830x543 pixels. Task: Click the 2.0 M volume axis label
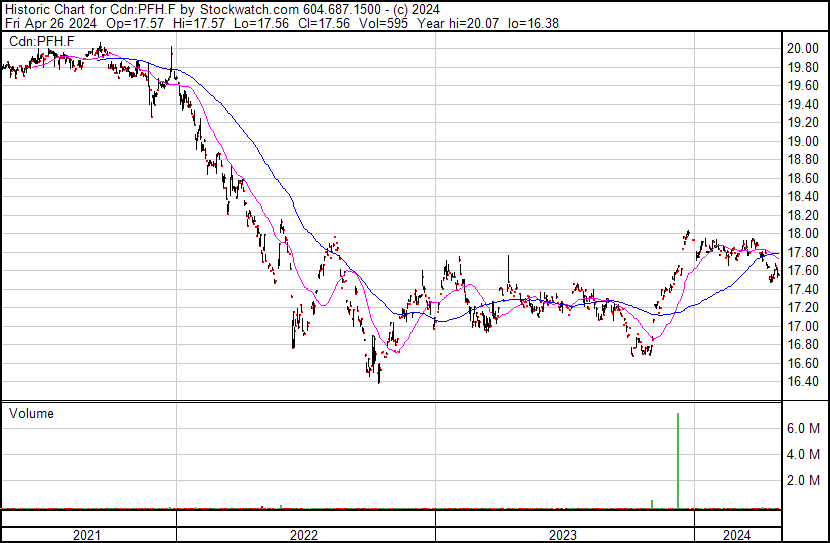pos(803,480)
